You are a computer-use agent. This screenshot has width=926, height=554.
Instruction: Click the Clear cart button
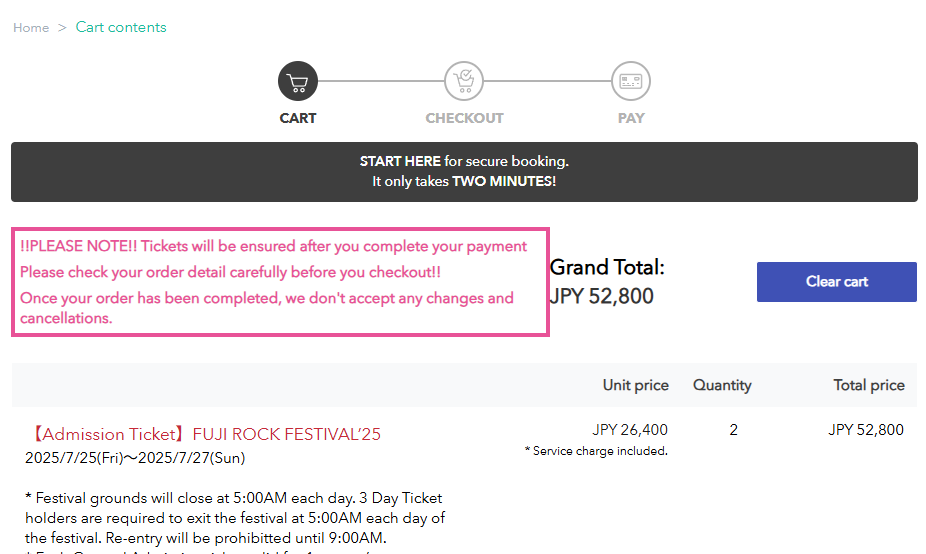point(837,282)
